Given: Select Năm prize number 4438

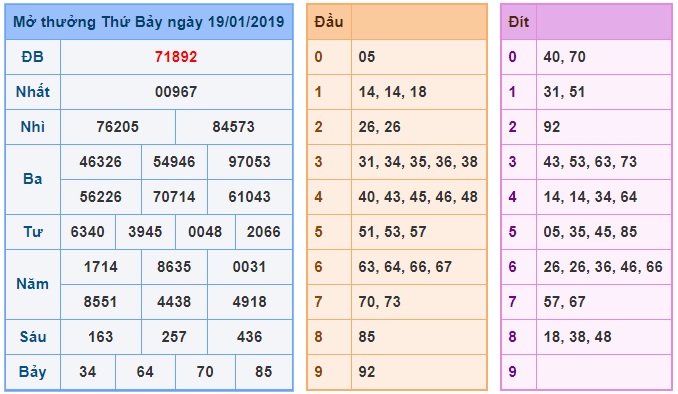Looking at the screenshot, I should (174, 302).
